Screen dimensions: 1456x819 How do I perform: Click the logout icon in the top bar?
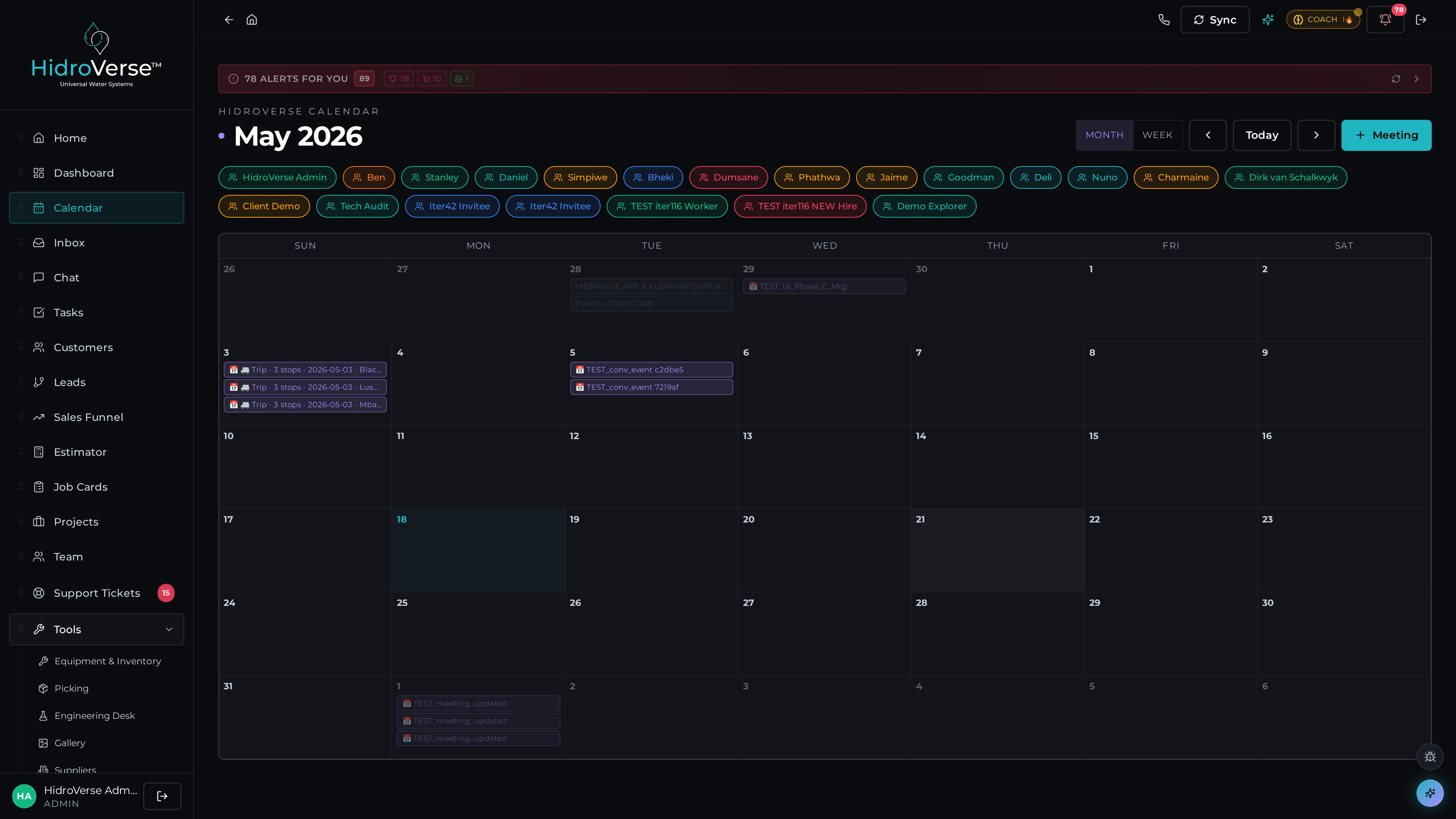1421,20
